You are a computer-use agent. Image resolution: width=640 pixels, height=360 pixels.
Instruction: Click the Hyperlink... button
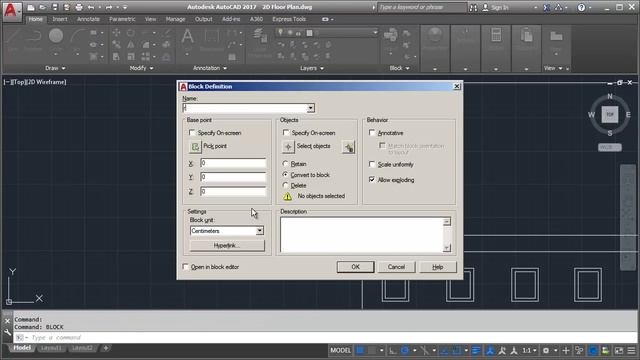(x=227, y=245)
